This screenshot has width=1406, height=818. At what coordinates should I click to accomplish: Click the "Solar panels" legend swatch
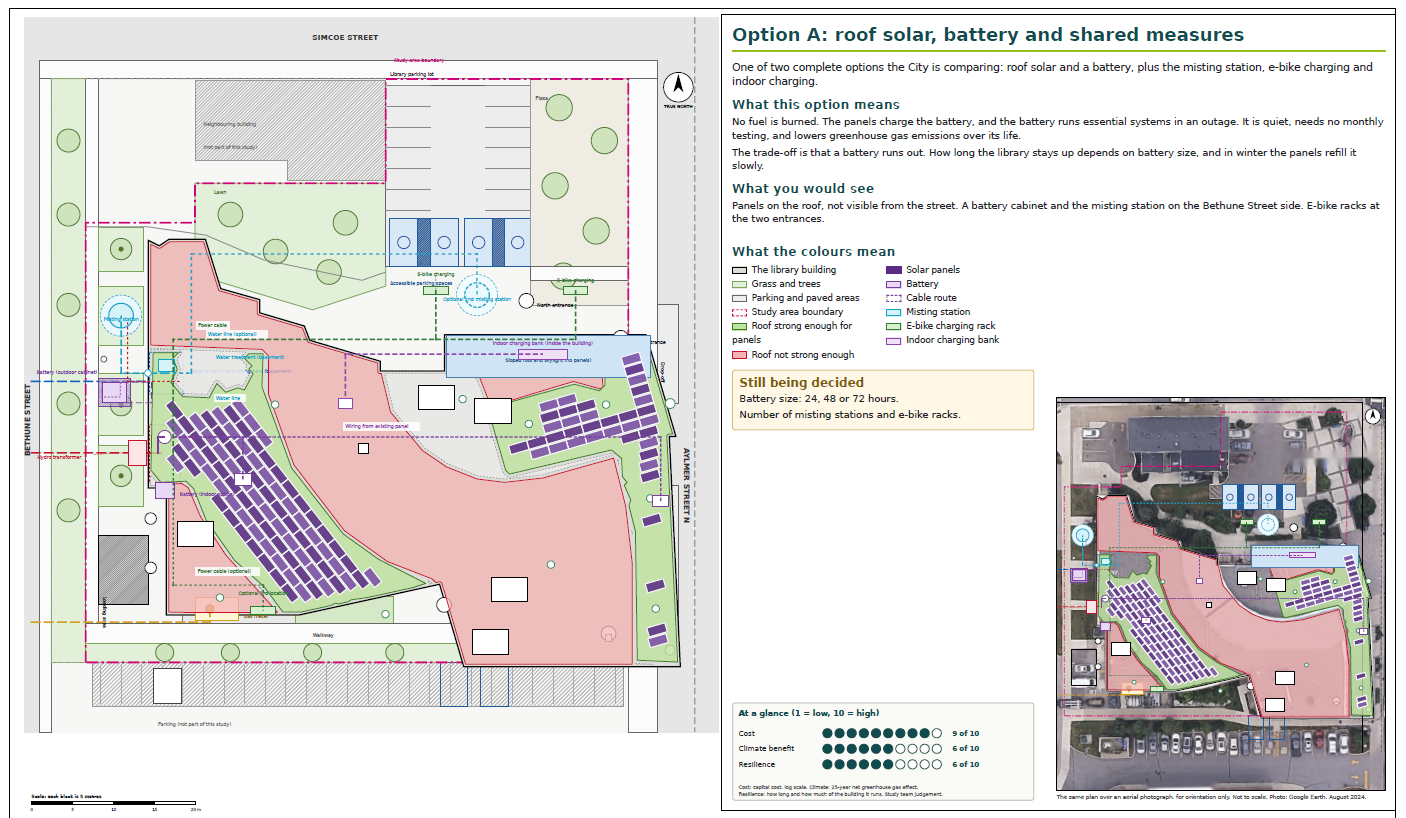[895, 270]
